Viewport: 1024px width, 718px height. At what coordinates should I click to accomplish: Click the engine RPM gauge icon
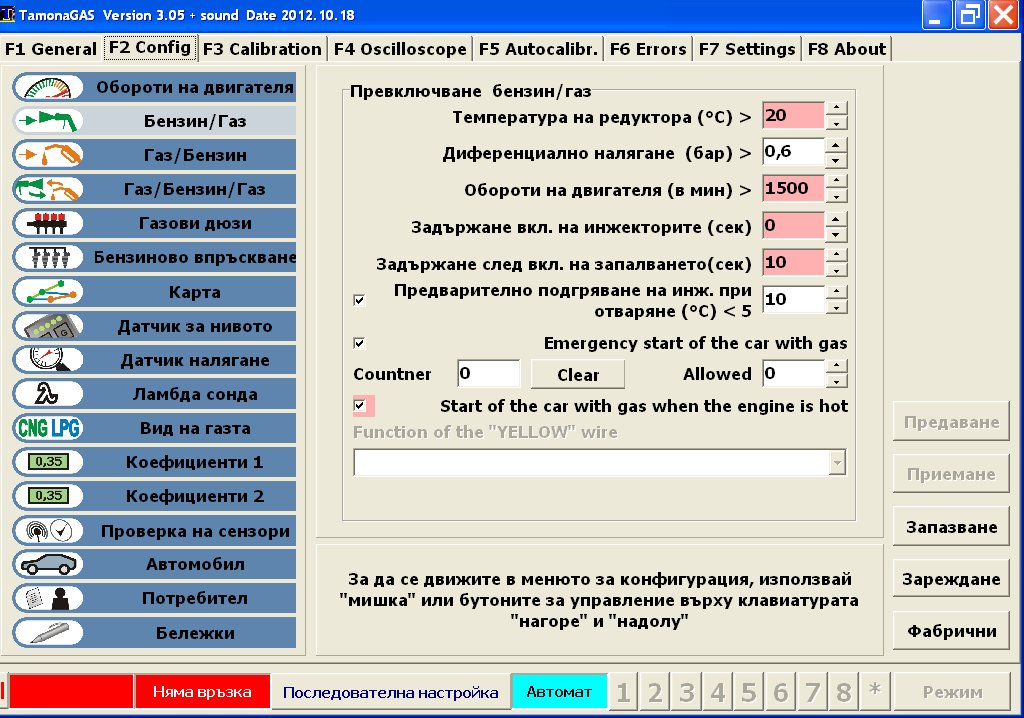pos(47,87)
